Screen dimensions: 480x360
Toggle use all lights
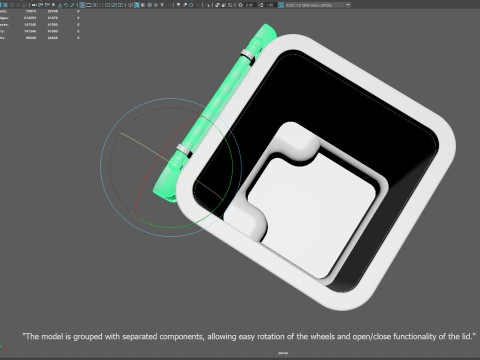point(162,5)
